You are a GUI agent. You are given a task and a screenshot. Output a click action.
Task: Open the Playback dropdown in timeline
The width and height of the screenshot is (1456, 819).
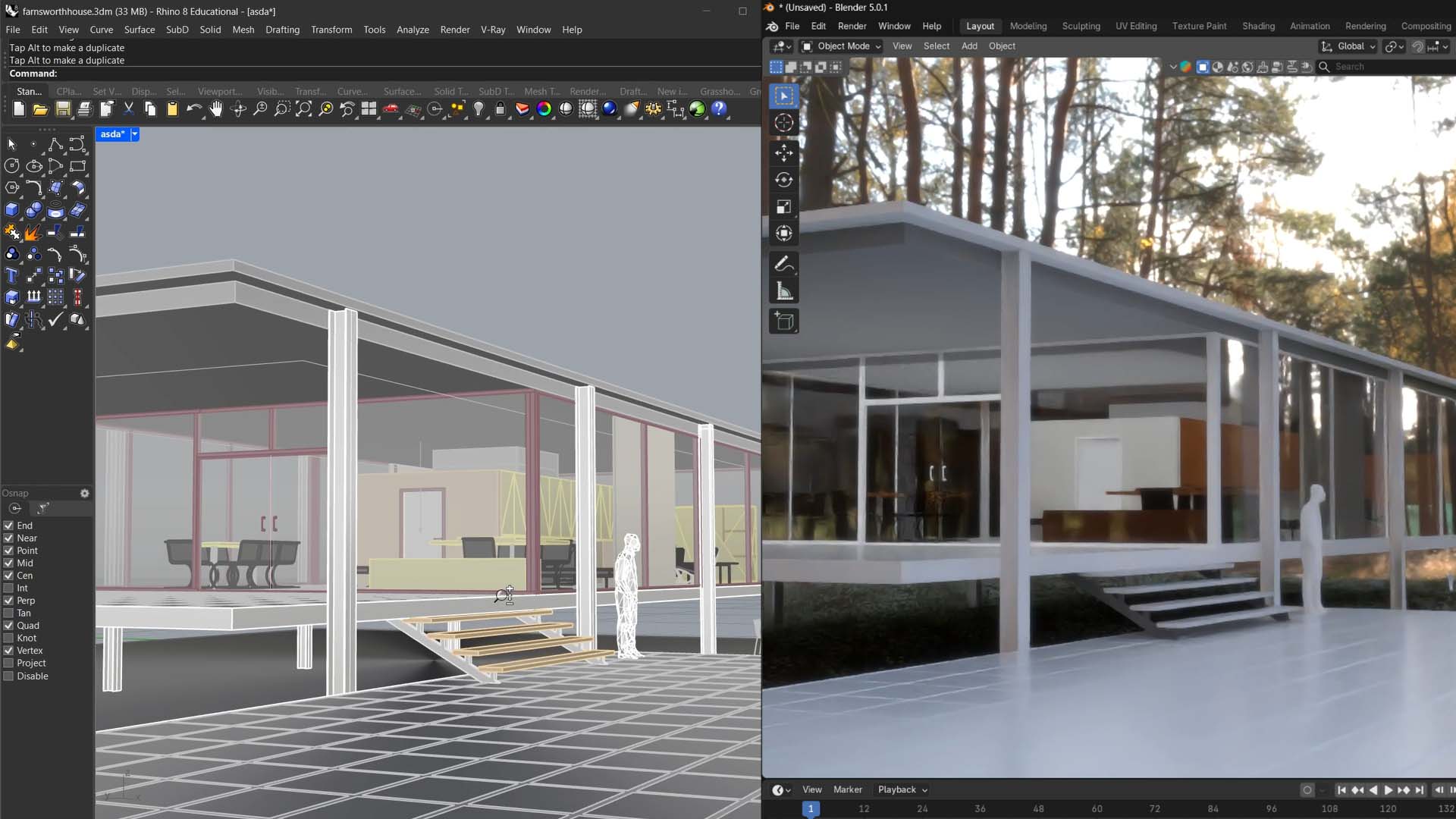point(902,789)
